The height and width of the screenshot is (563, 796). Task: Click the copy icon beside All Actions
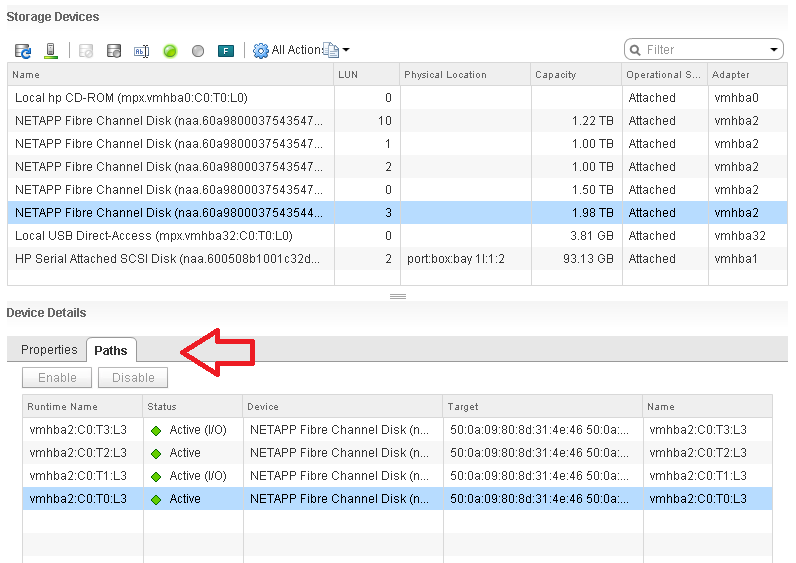[x=331, y=50]
